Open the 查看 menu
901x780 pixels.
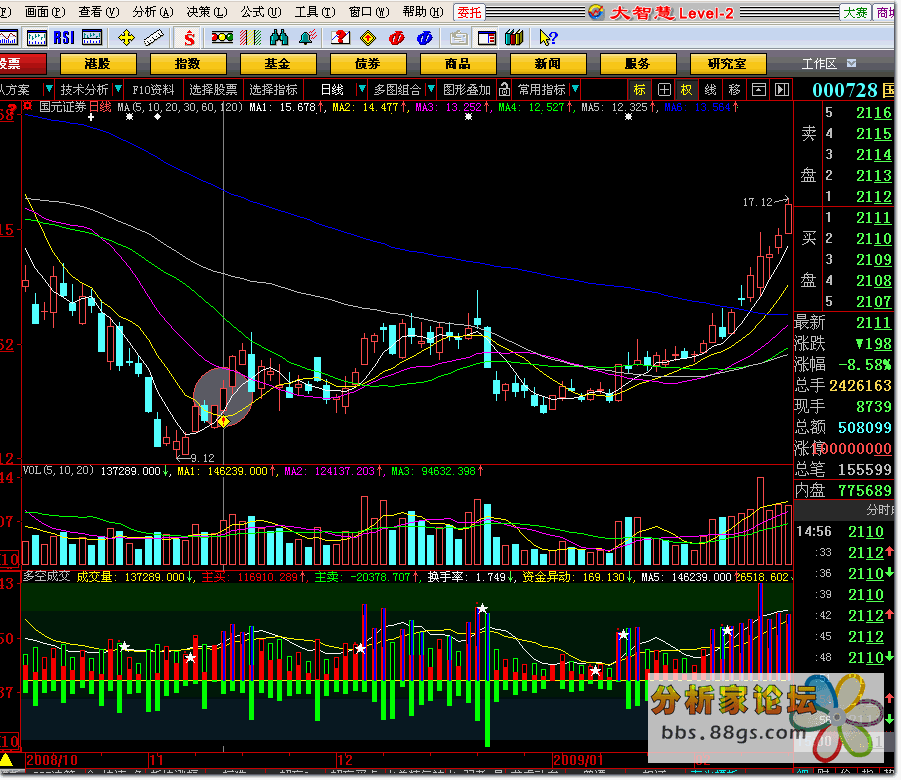(99, 12)
